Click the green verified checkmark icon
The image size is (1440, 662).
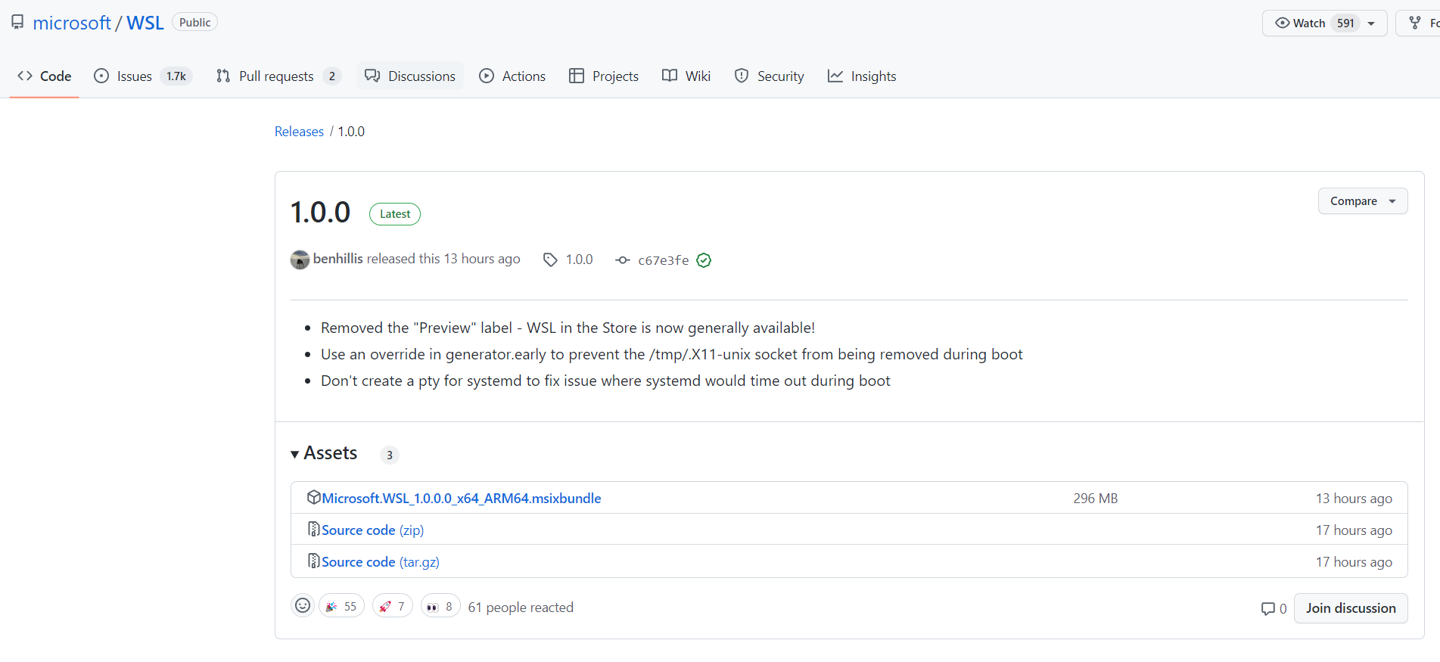[x=704, y=260]
